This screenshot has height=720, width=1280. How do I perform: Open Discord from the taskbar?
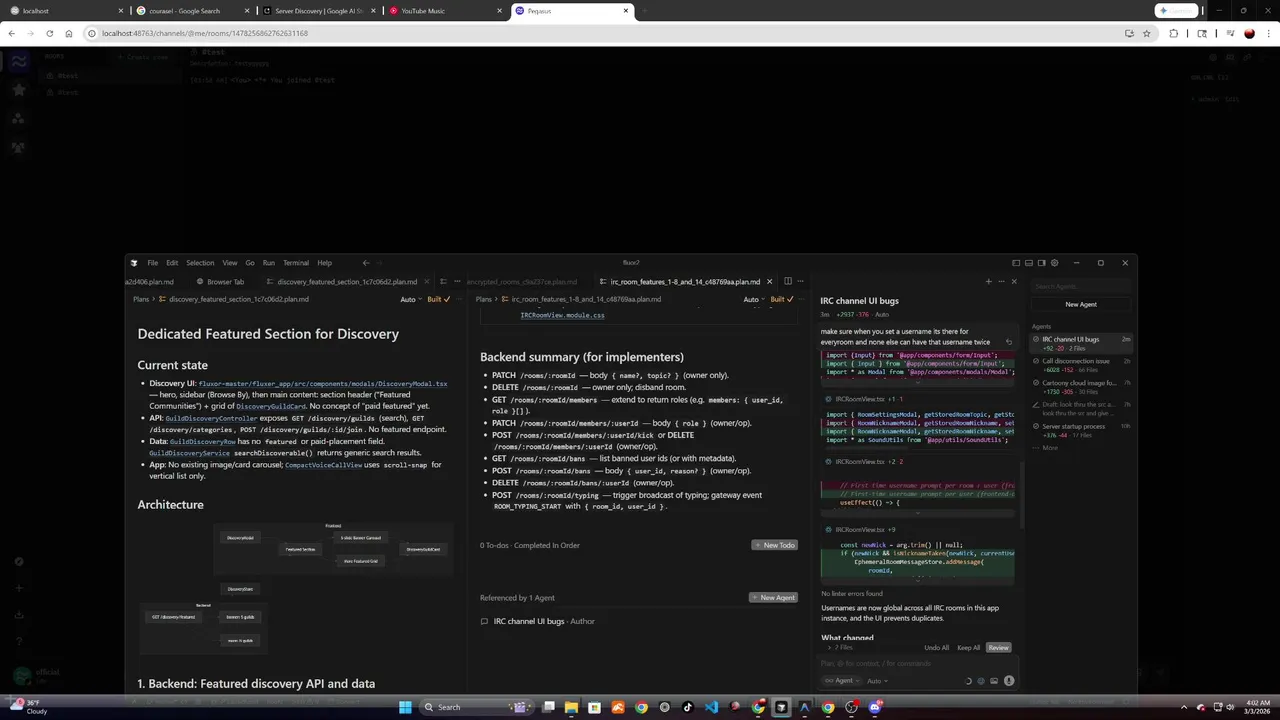coord(875,707)
